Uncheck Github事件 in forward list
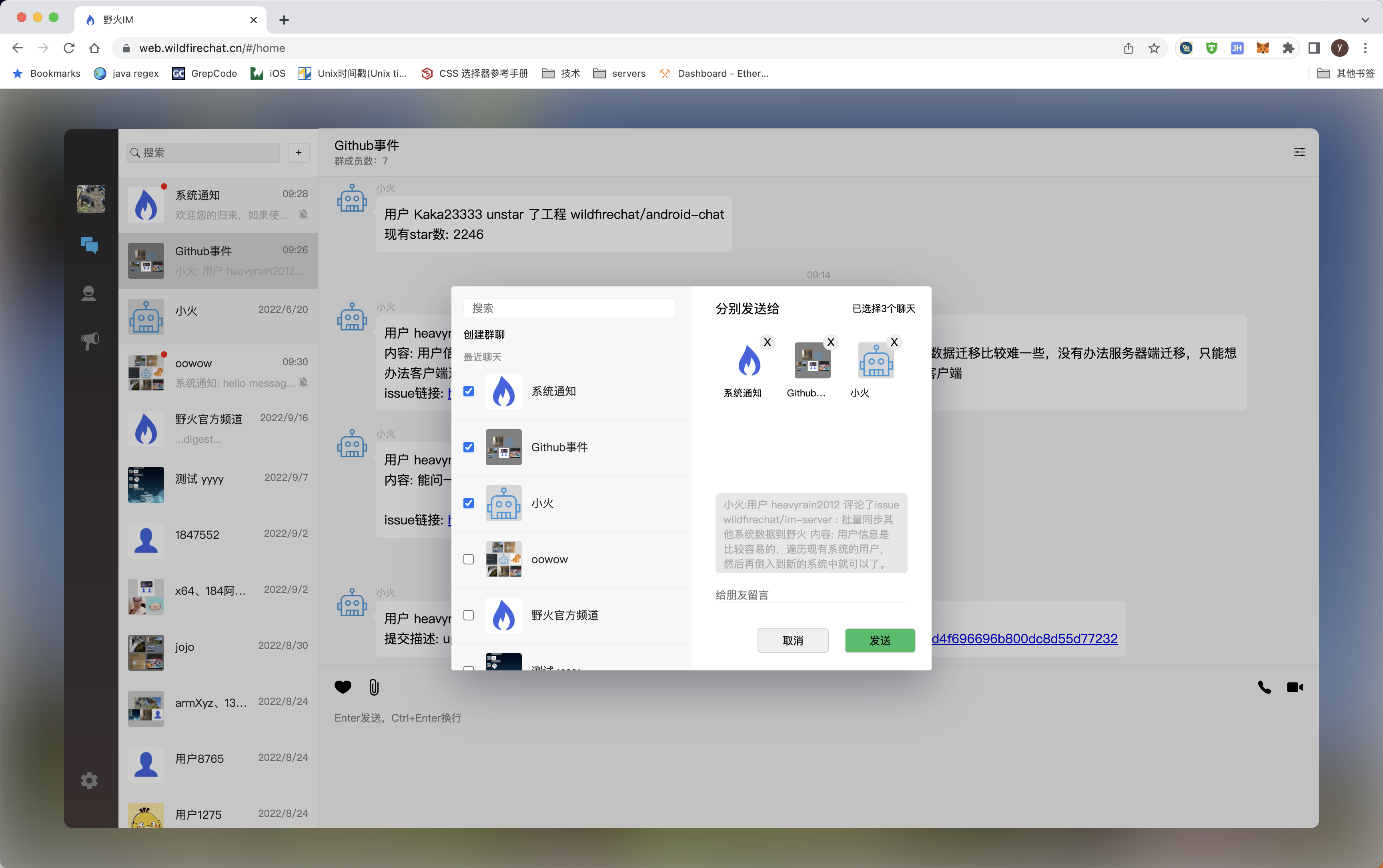The image size is (1383, 868). pyautogui.click(x=469, y=447)
